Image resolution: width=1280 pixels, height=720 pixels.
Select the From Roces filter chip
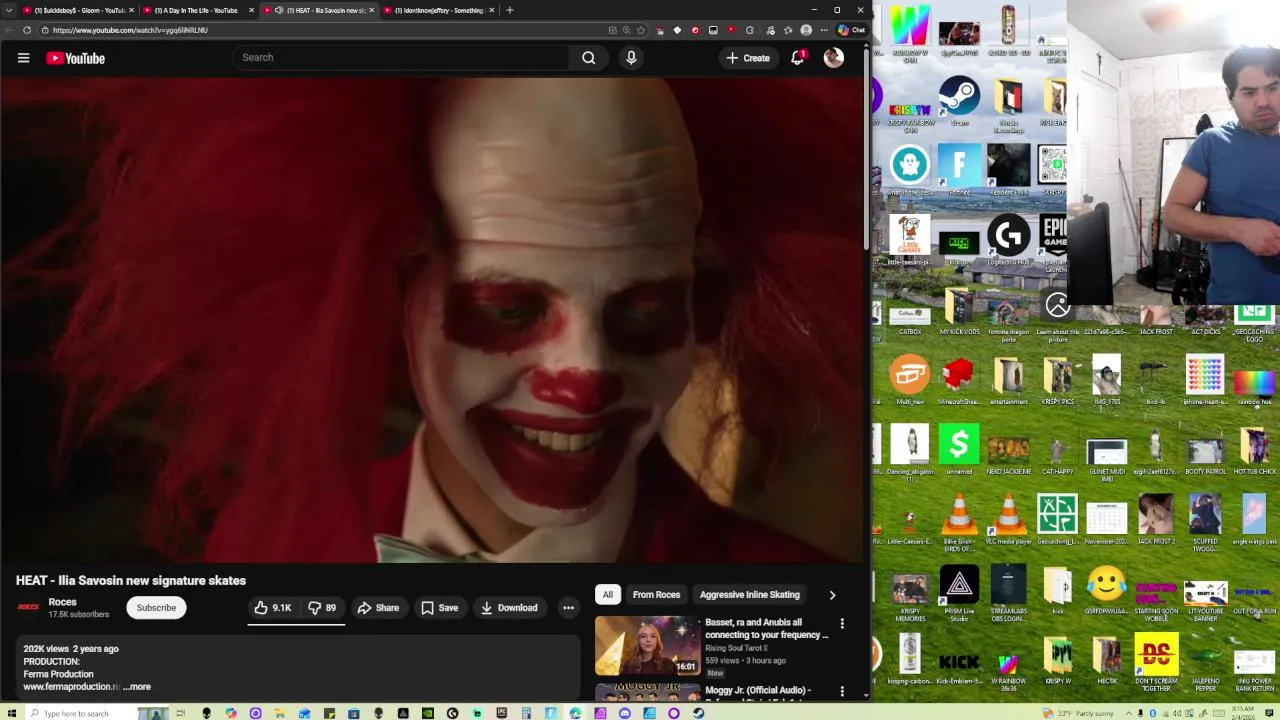coord(656,595)
